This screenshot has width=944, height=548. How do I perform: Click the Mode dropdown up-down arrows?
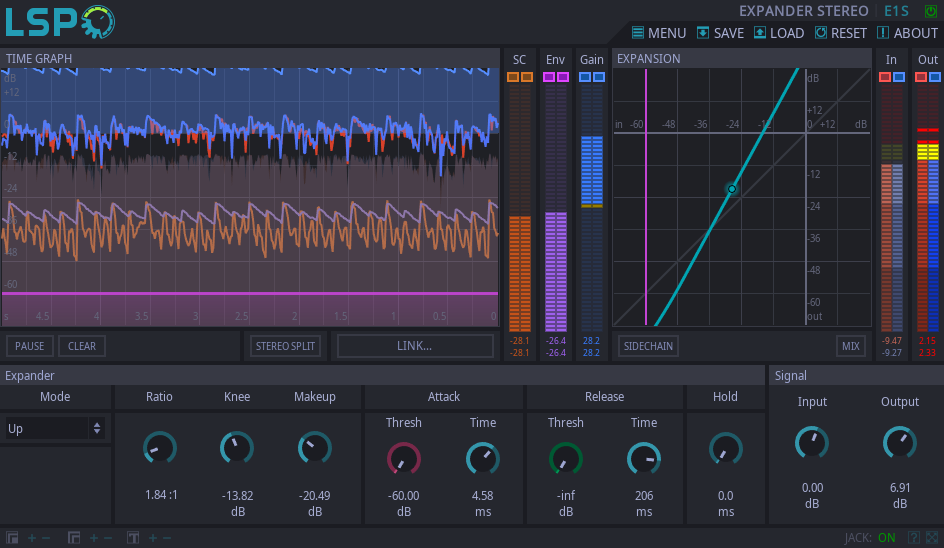[x=97, y=429]
